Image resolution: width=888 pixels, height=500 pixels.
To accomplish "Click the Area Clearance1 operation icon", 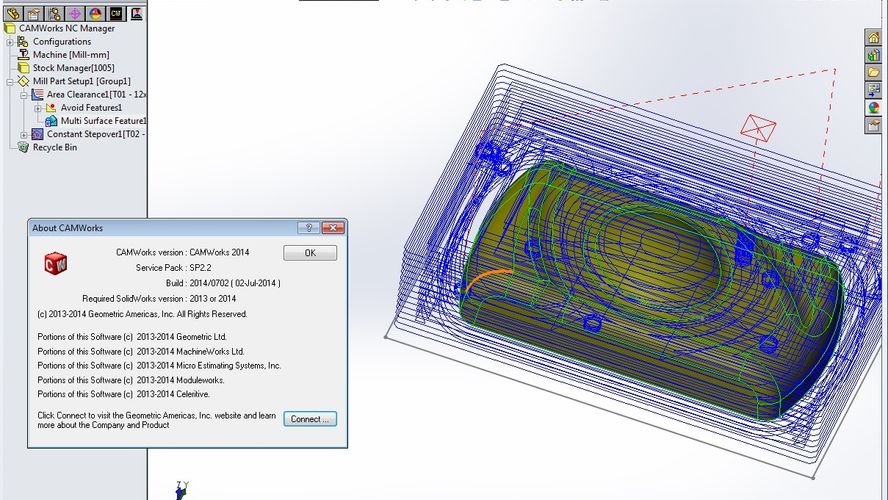I will coord(37,94).
